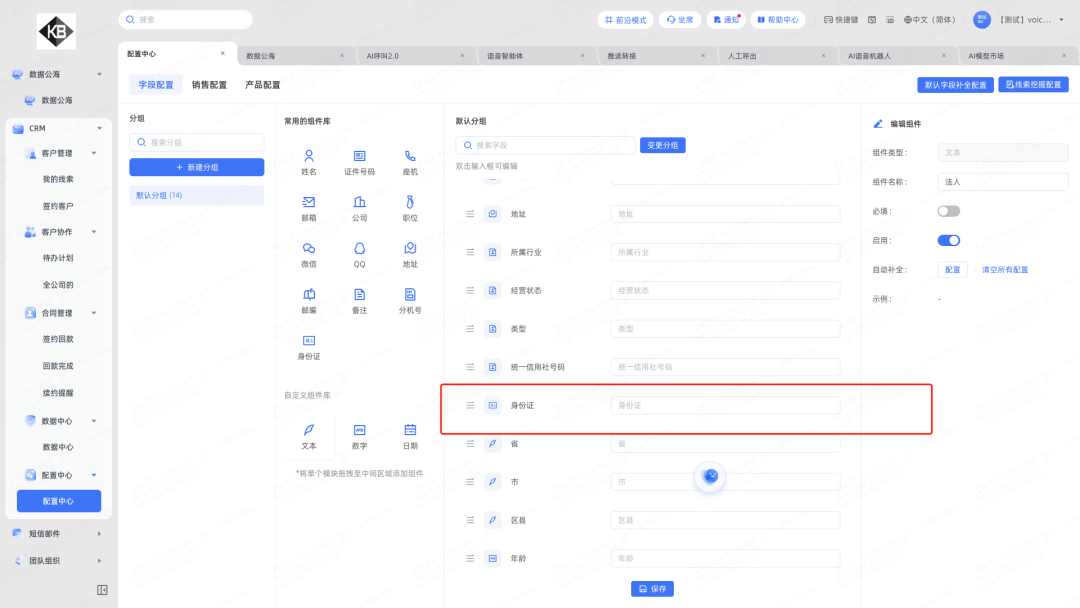Click the drag handle of the 身份证 row
The image size is (1080, 608).
[x=470, y=405]
